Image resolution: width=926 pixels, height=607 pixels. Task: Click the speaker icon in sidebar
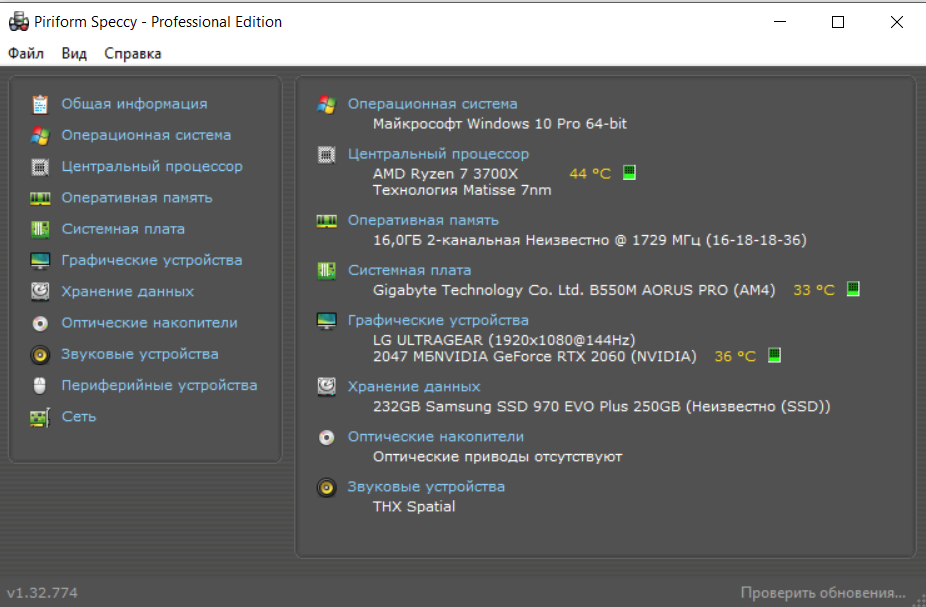click(x=40, y=354)
